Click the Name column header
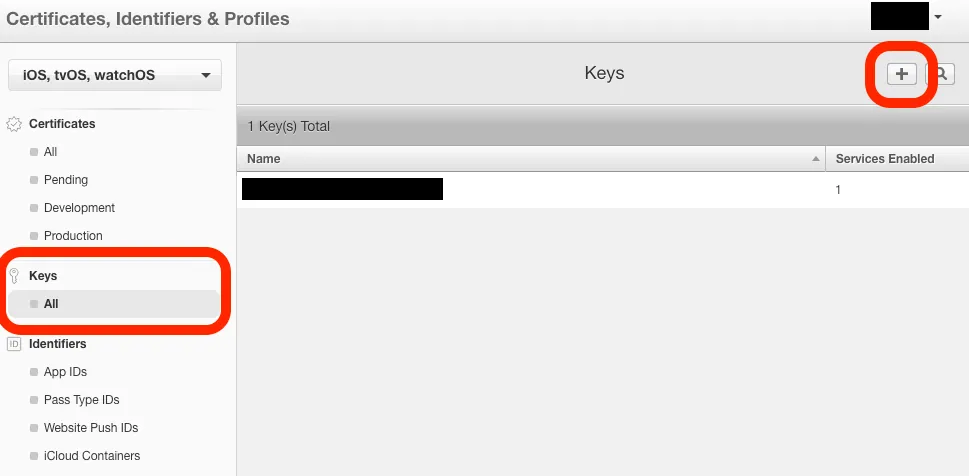 coord(264,159)
